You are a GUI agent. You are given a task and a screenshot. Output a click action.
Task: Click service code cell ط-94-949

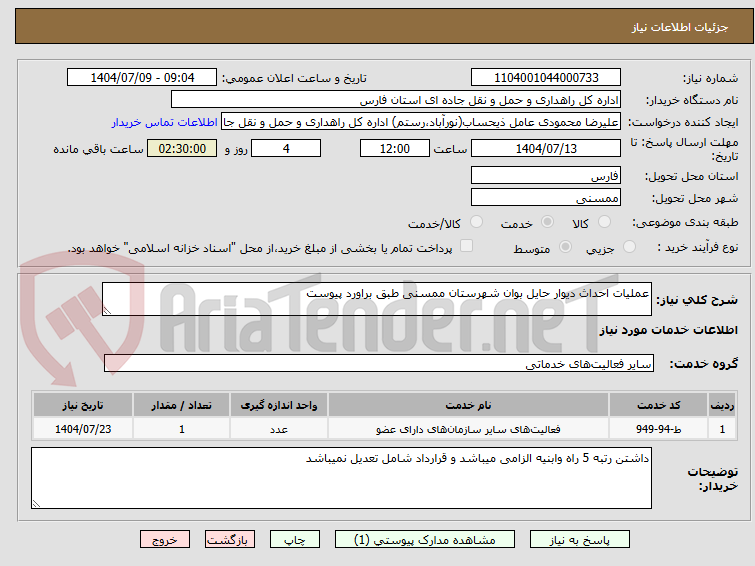[658, 429]
